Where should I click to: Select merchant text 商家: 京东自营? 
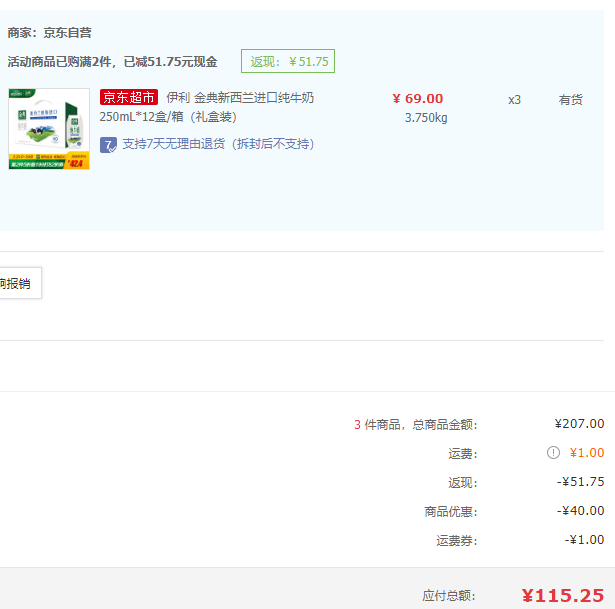(49, 33)
